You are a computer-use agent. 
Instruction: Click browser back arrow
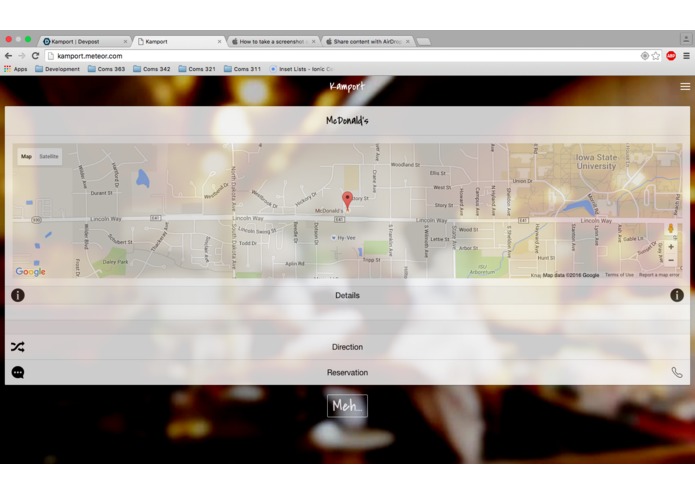[x=8, y=56]
